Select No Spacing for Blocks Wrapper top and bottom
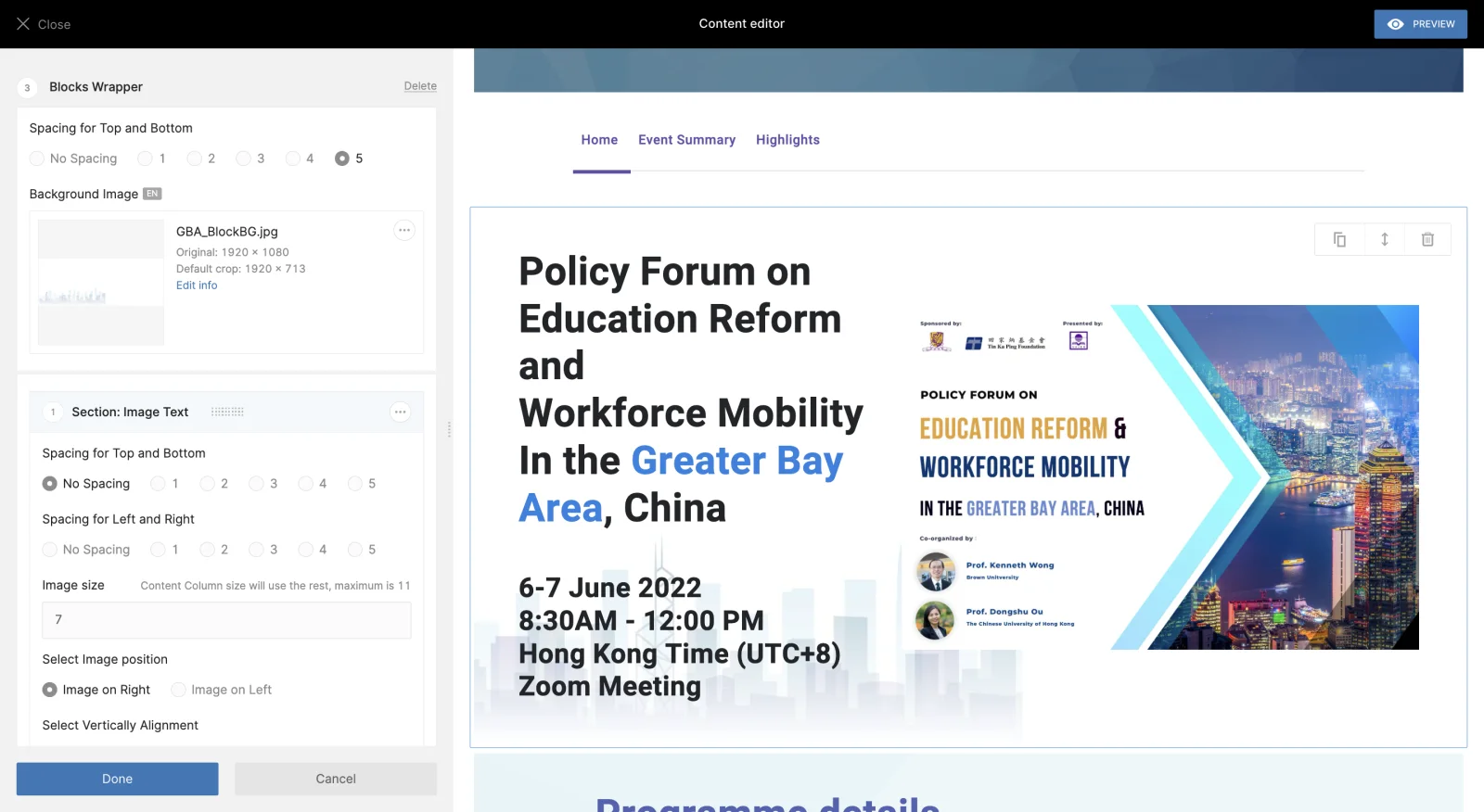This screenshot has width=1484, height=812. pos(37,159)
